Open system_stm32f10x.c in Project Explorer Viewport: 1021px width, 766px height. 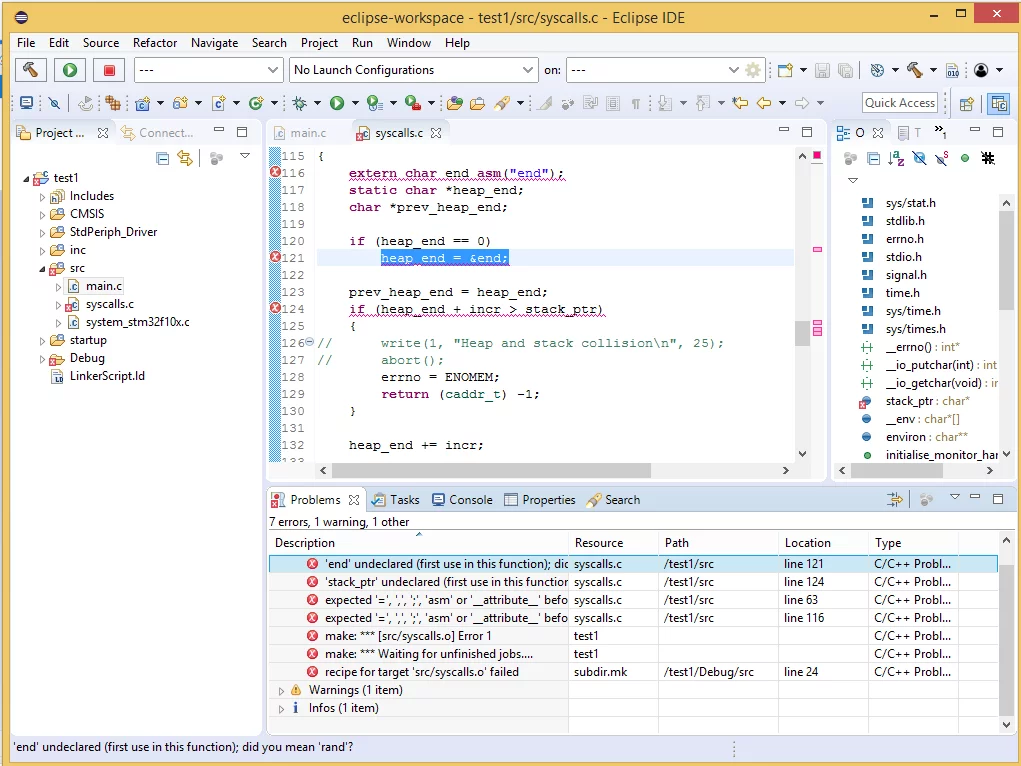pyautogui.click(x=137, y=322)
